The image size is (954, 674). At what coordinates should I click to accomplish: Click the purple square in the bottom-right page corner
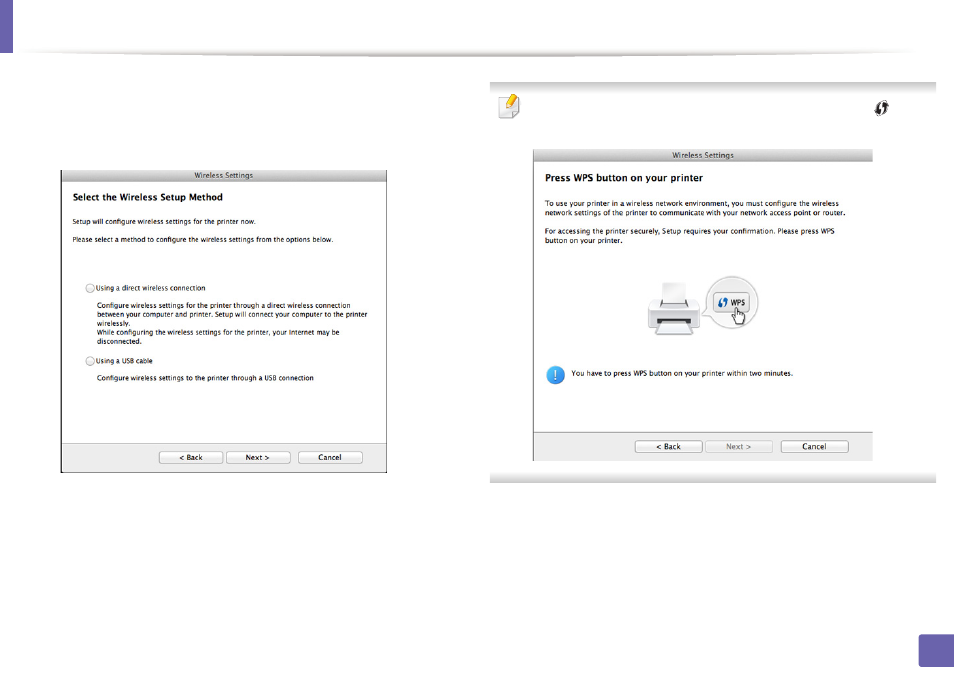[x=936, y=651]
